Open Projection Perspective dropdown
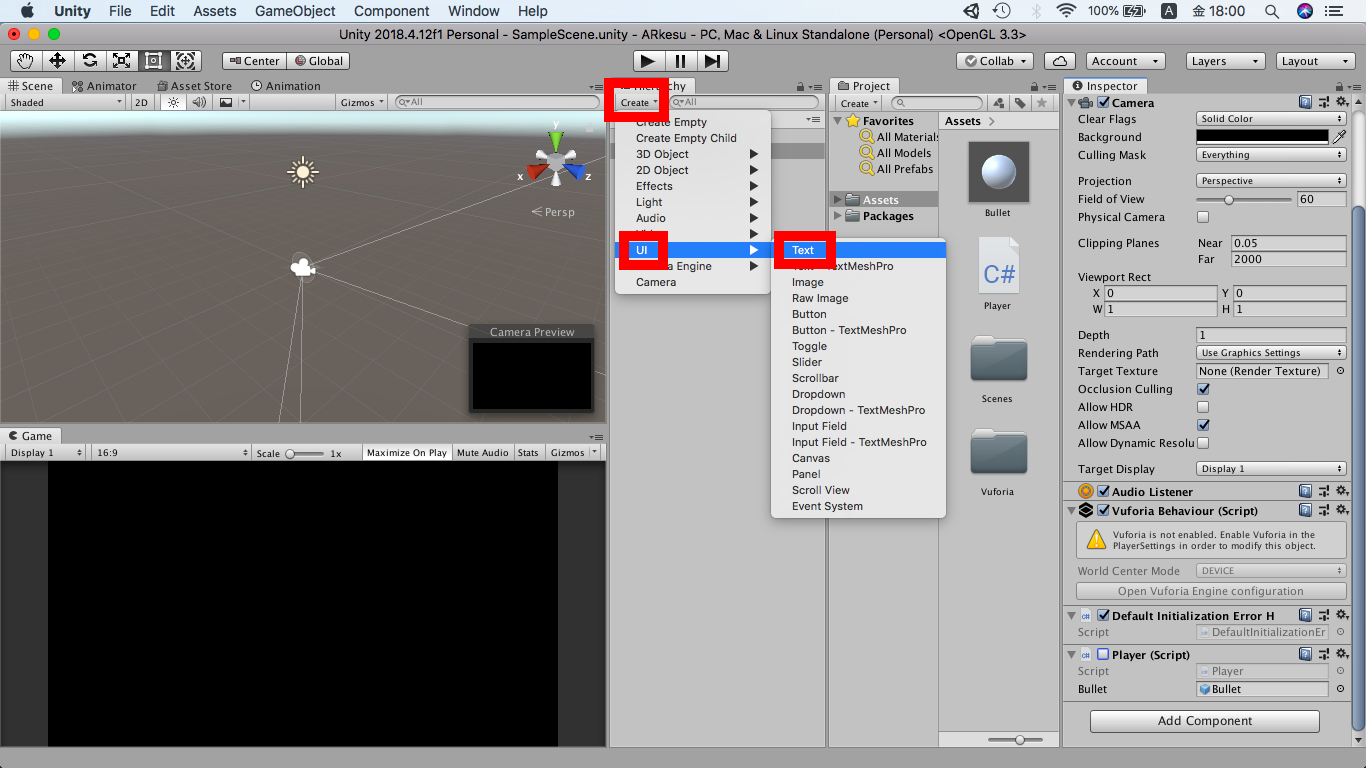1366x768 pixels. click(1271, 181)
